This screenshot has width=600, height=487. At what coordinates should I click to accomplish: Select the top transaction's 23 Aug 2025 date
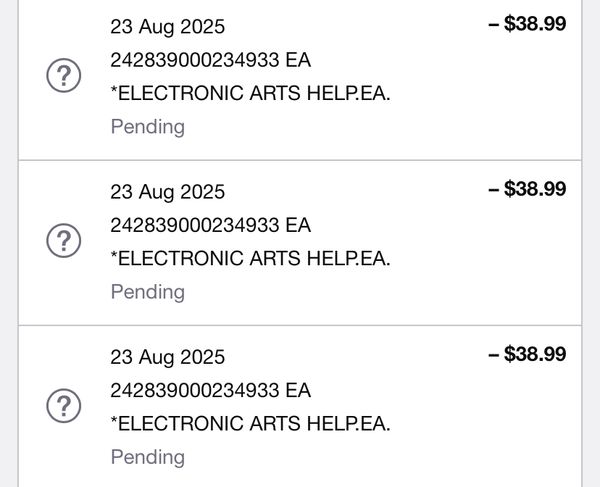[x=168, y=27]
